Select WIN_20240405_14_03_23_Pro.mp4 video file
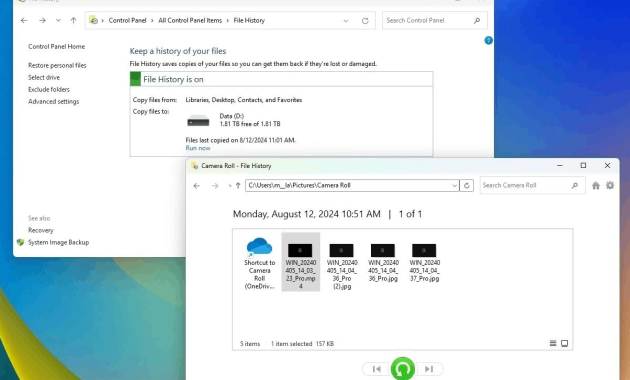Viewport: 630px width, 380px height. tap(301, 262)
